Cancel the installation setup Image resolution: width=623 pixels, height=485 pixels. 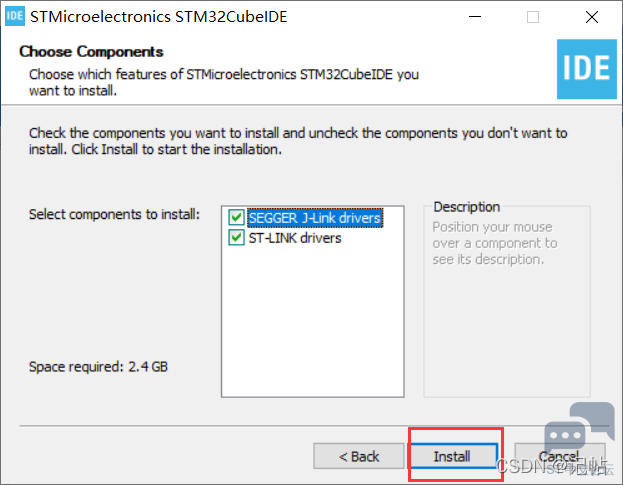(560, 456)
